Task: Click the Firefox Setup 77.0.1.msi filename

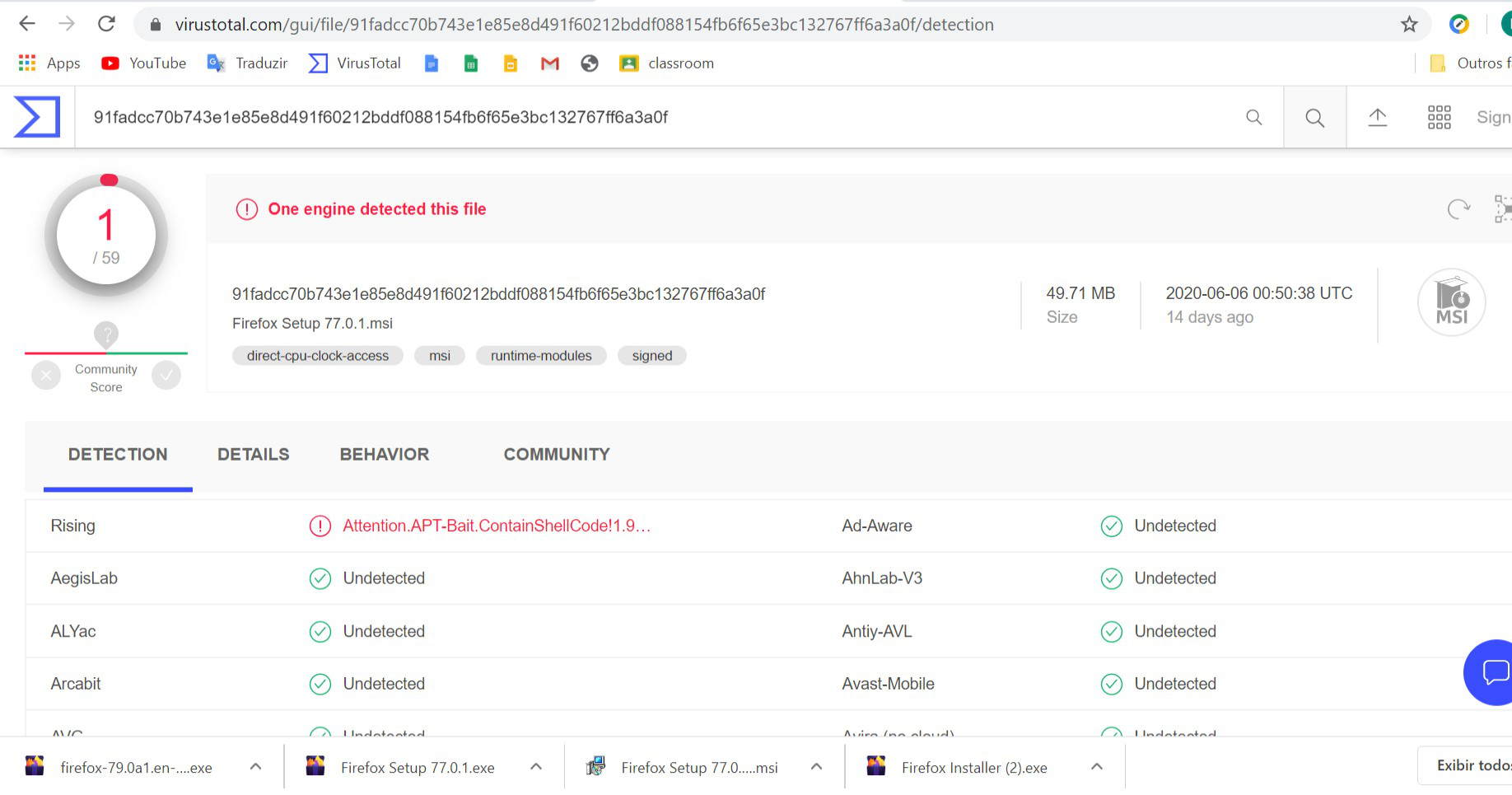Action: (x=312, y=324)
